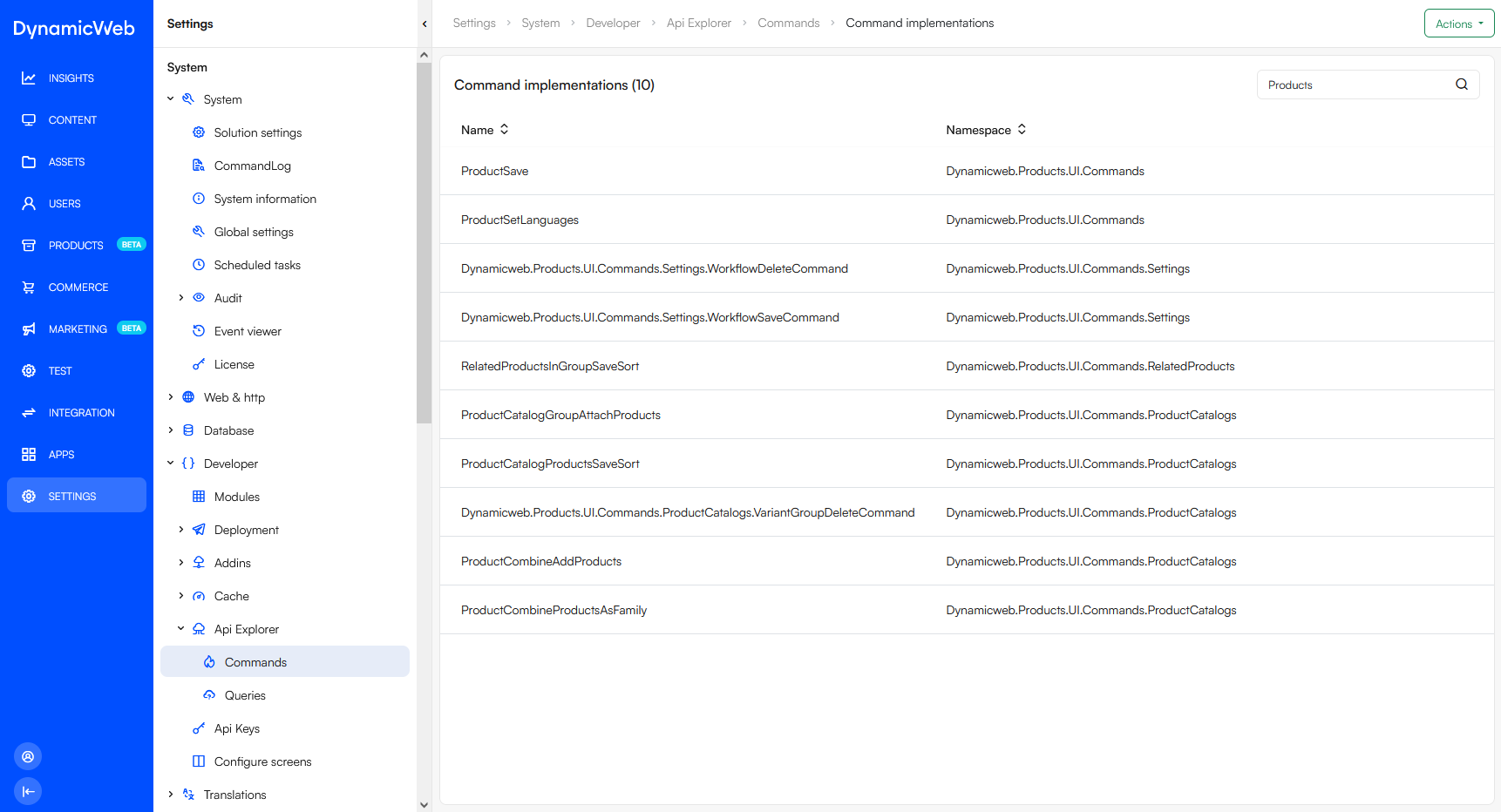Go to Settings breadcrumb
This screenshot has height=812, width=1501.
coord(474,24)
